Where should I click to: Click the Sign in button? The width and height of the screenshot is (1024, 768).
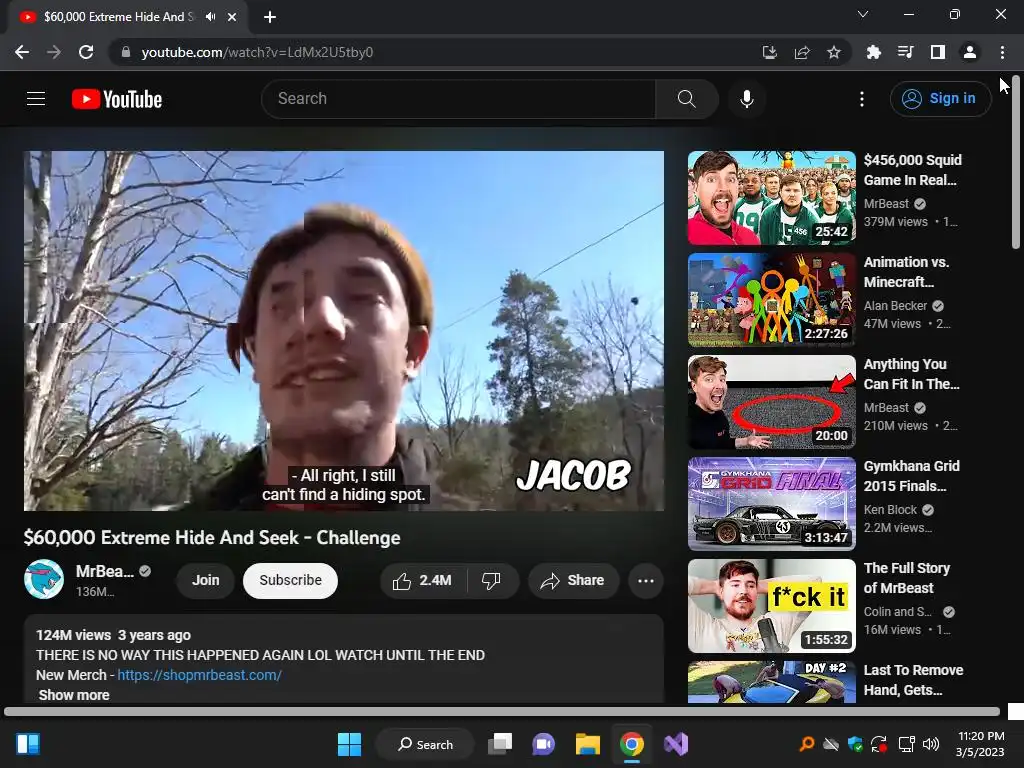pos(940,99)
